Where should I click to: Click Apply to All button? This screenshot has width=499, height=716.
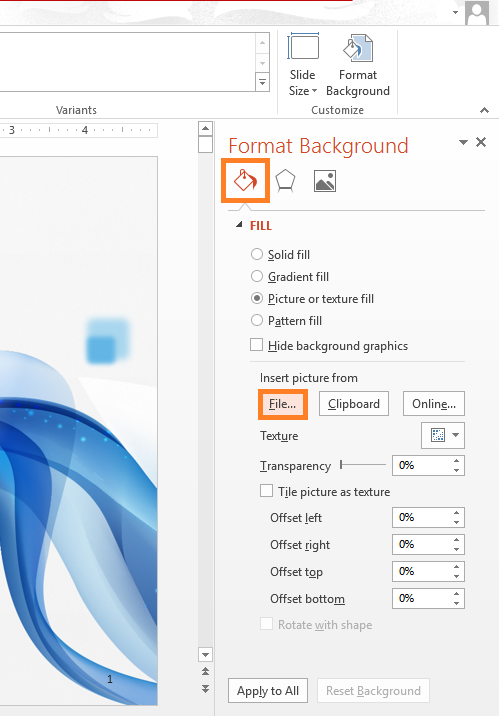coord(268,691)
